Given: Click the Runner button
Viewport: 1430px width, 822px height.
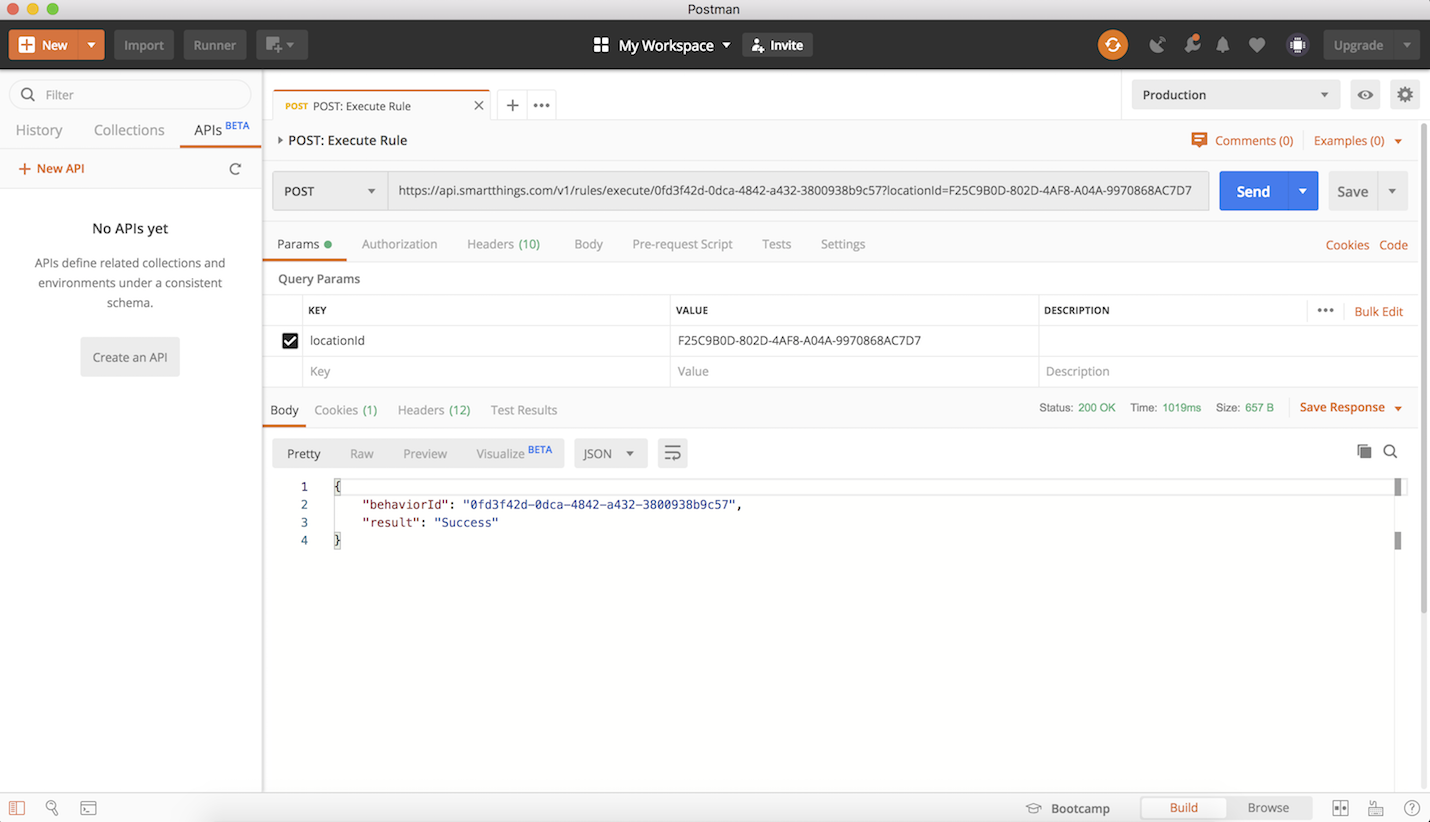Looking at the screenshot, I should tap(215, 45).
